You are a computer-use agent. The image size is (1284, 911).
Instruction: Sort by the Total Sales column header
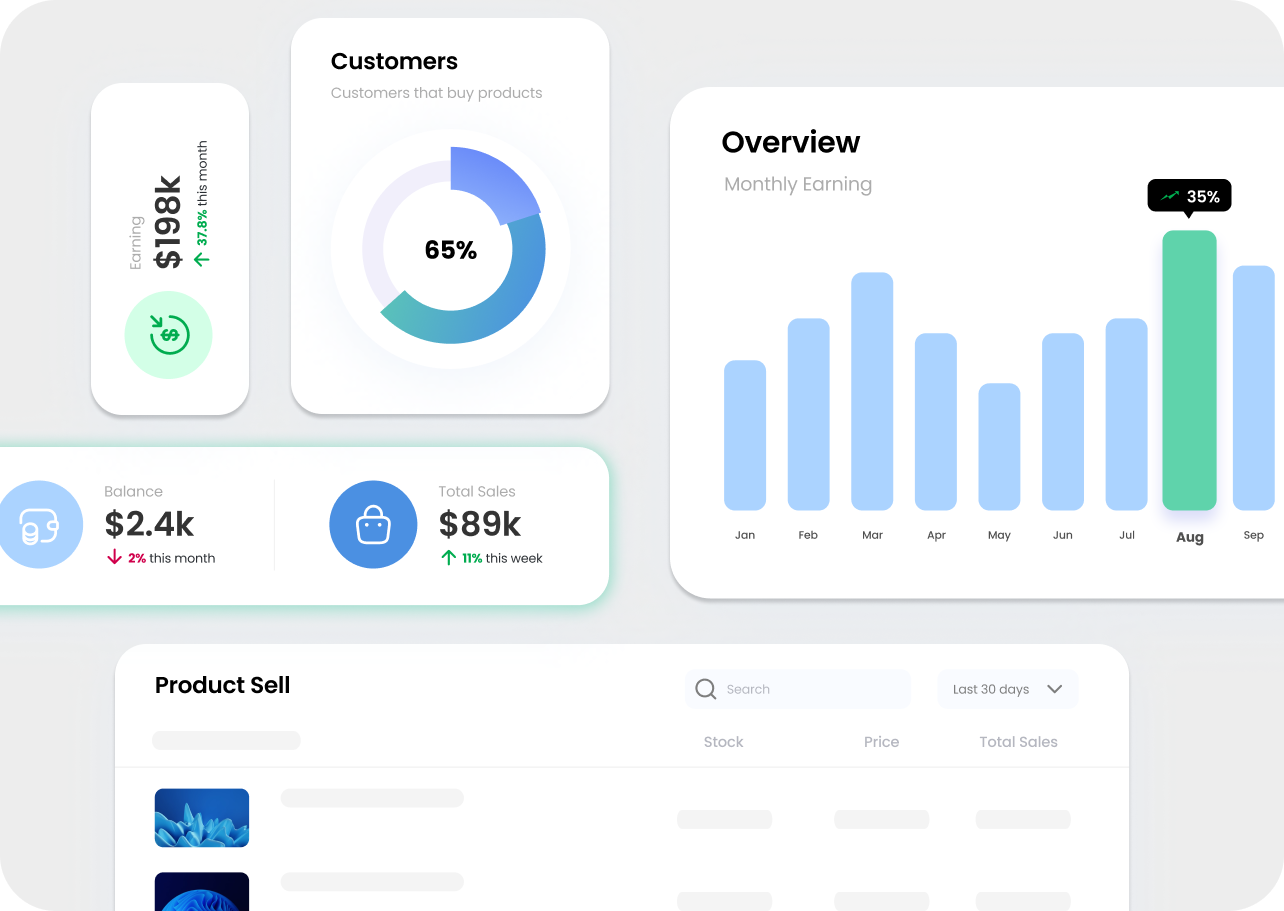(1018, 742)
